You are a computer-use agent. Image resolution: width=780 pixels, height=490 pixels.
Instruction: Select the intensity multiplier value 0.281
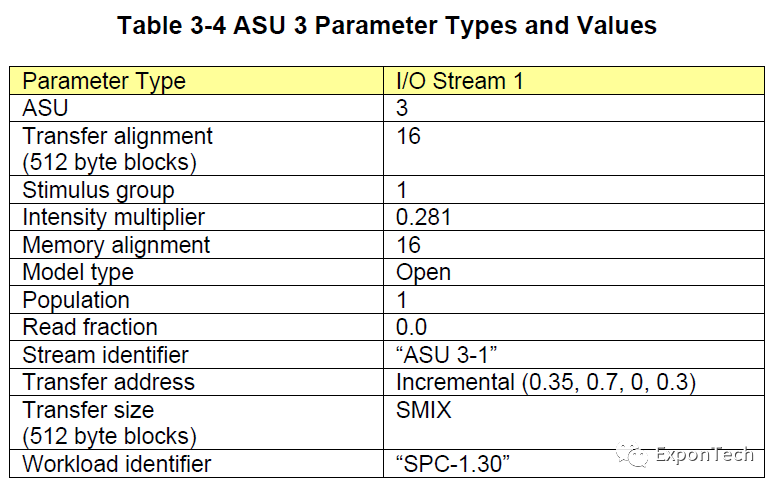424,217
